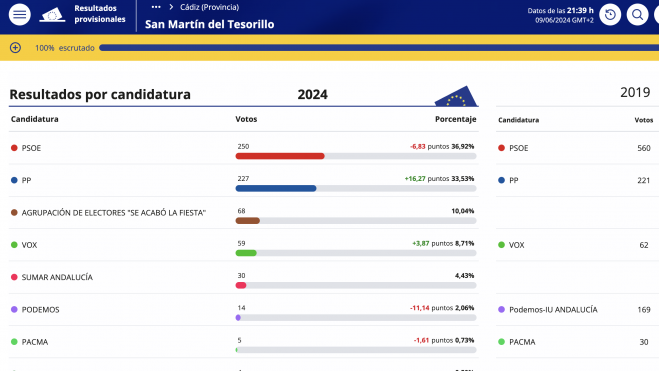This screenshot has width=659, height=371.
Task: Open the history clock icon
Action: pyautogui.click(x=610, y=15)
